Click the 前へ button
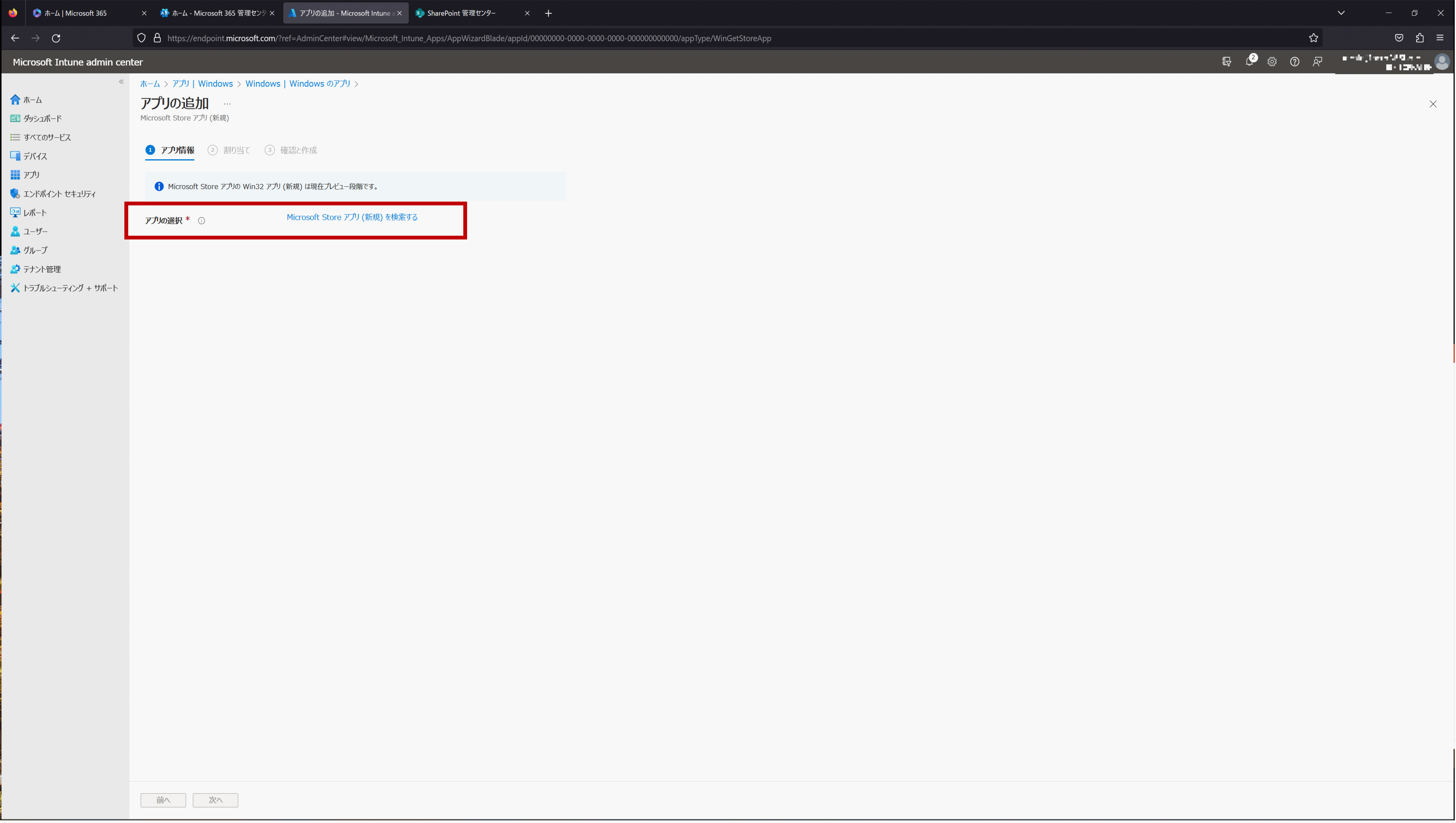Image resolution: width=1456 pixels, height=823 pixels. (163, 800)
